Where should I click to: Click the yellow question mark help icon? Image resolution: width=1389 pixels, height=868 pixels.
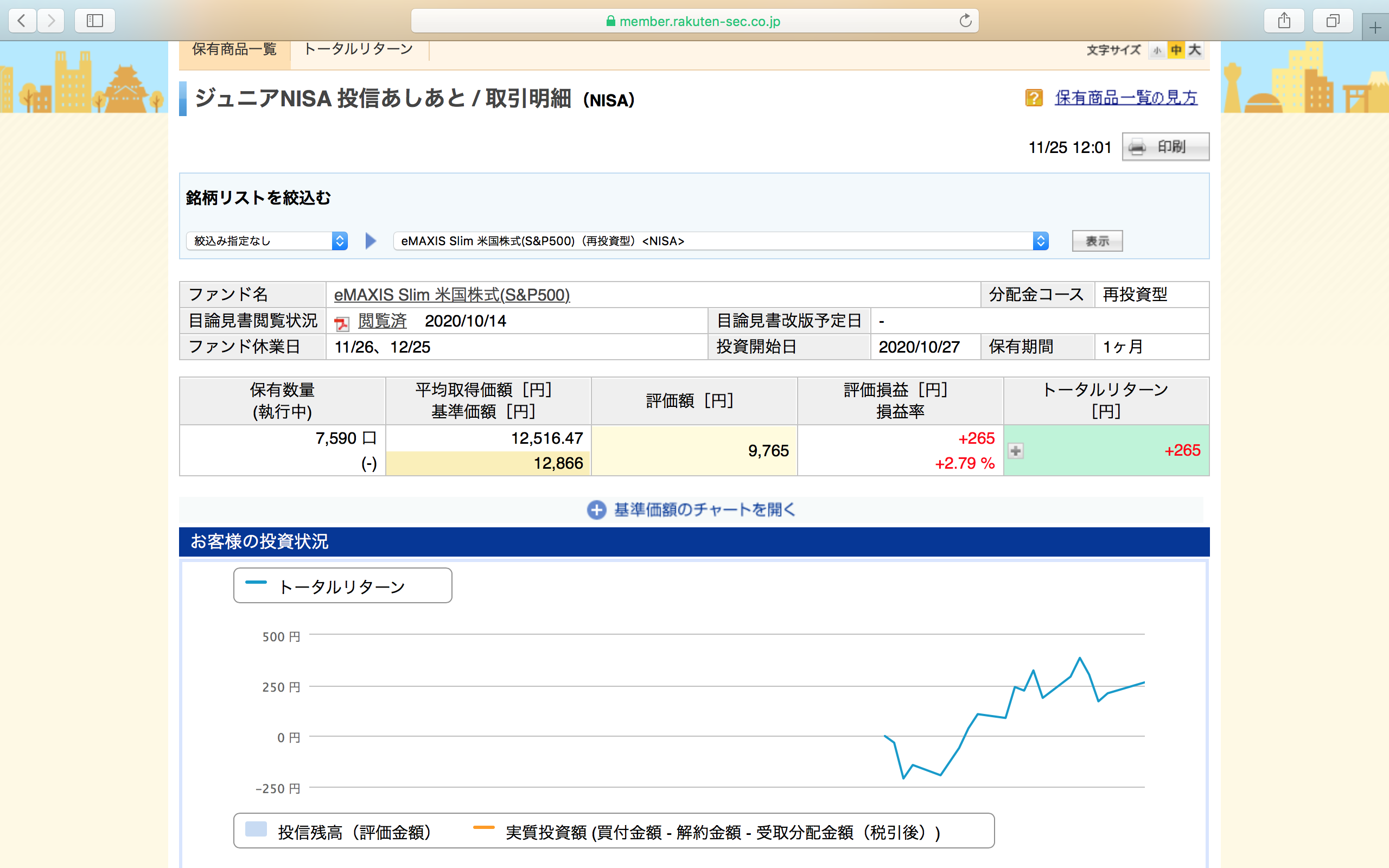coord(1034,98)
